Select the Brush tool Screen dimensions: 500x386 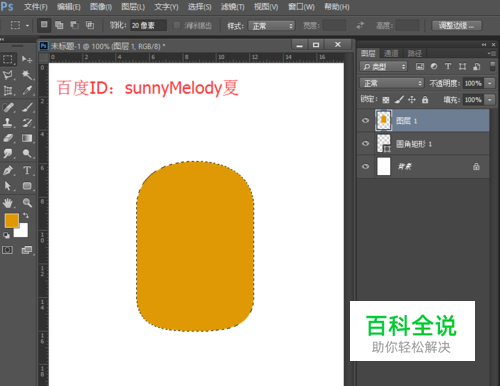coord(27,107)
